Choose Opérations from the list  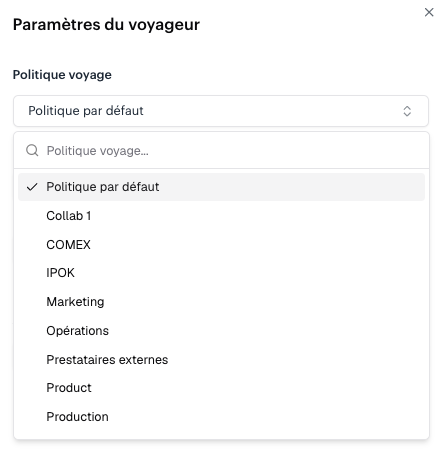[x=221, y=331]
